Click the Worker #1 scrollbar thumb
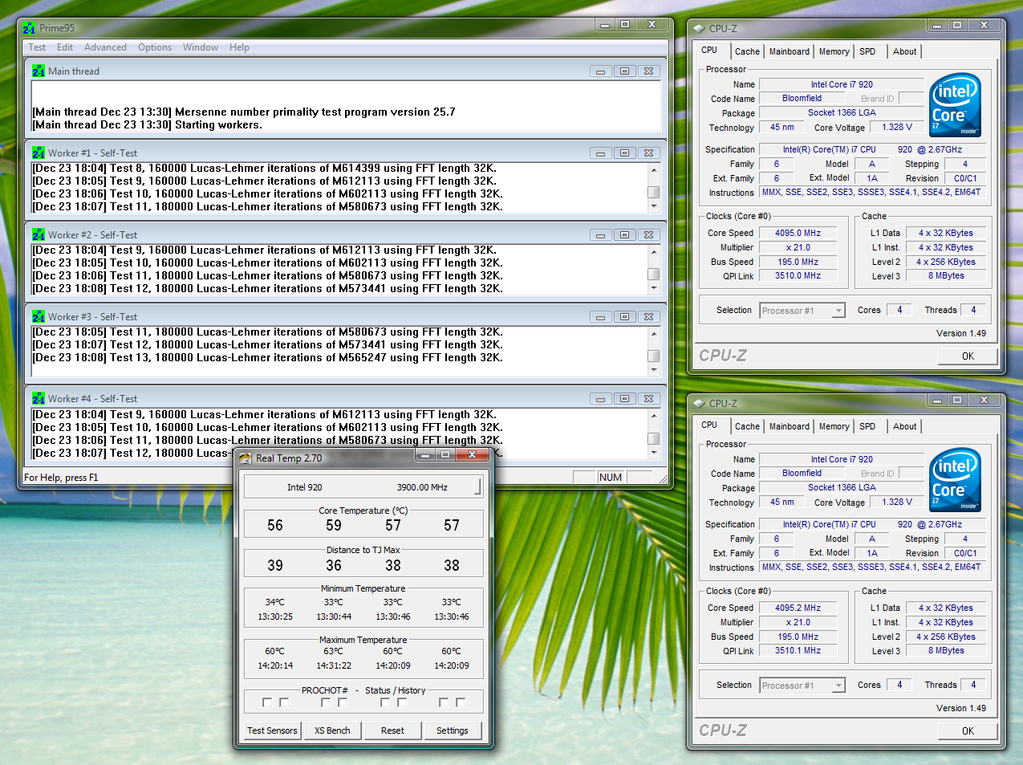The image size is (1023, 765). (654, 192)
